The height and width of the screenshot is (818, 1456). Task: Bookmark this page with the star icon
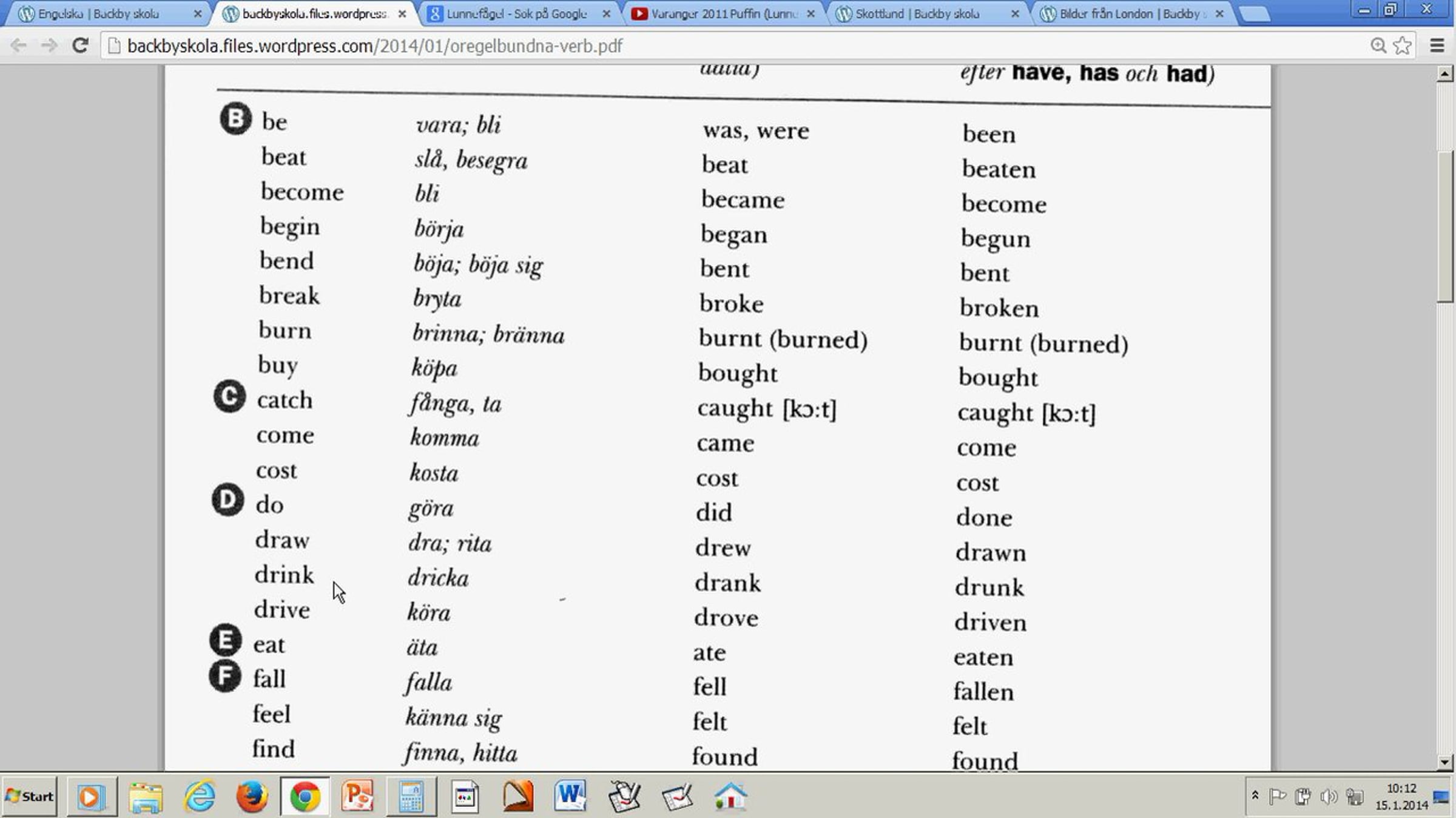click(1402, 46)
